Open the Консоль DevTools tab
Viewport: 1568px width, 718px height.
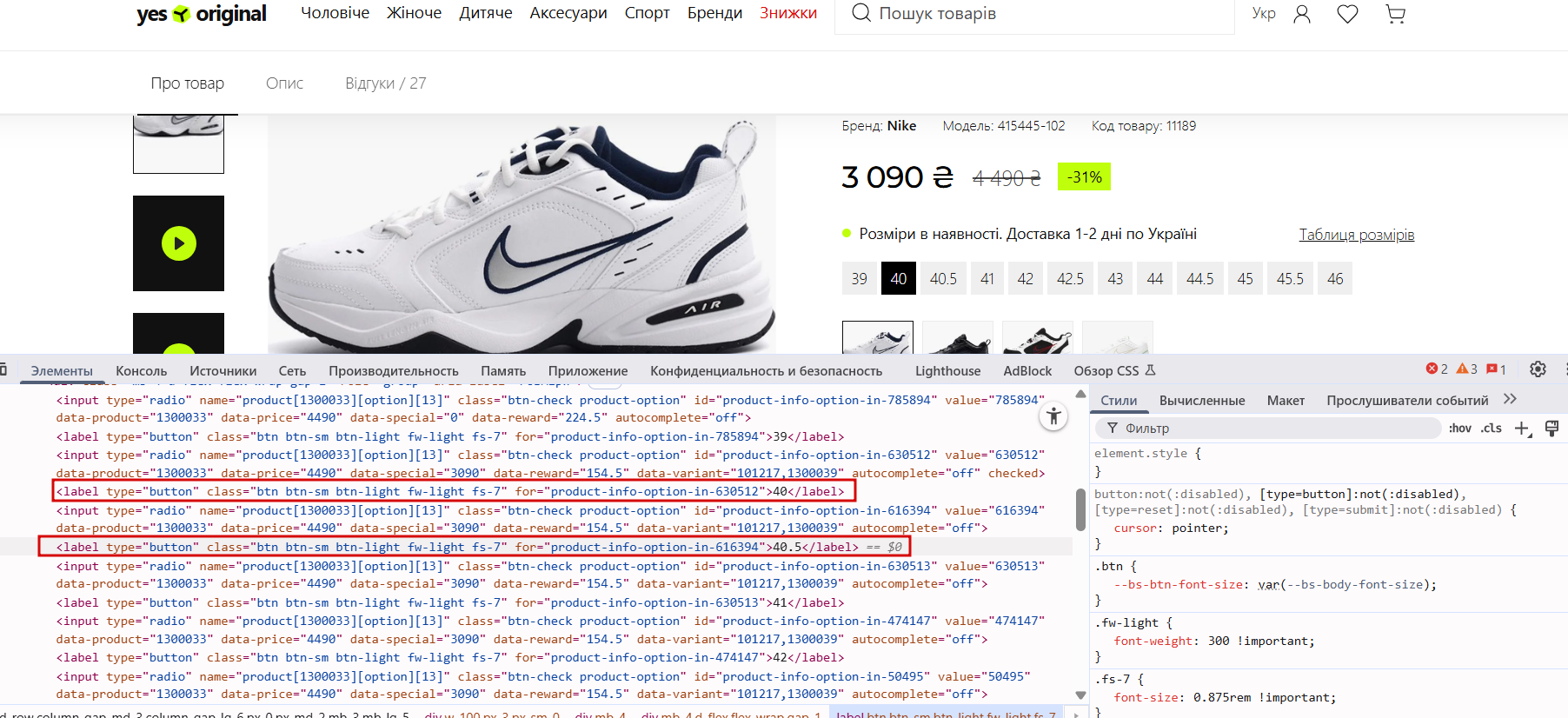(x=141, y=371)
